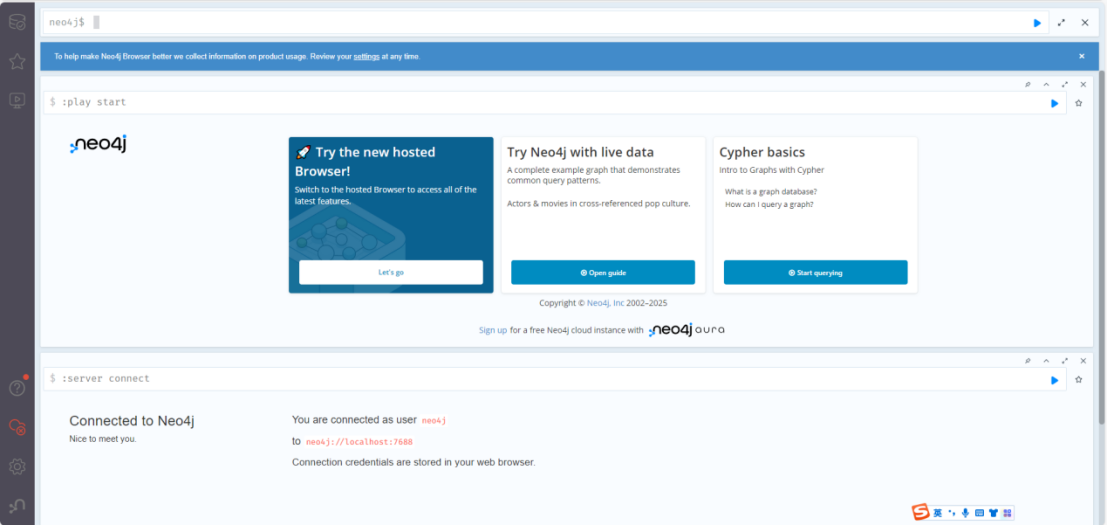Open Browser Settings gear in sidebar
The image size is (1108, 525).
click(17, 466)
